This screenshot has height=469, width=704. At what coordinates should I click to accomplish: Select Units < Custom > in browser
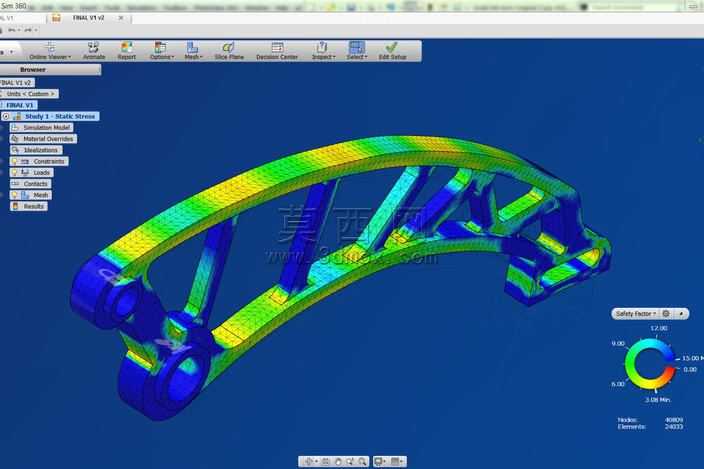point(30,94)
